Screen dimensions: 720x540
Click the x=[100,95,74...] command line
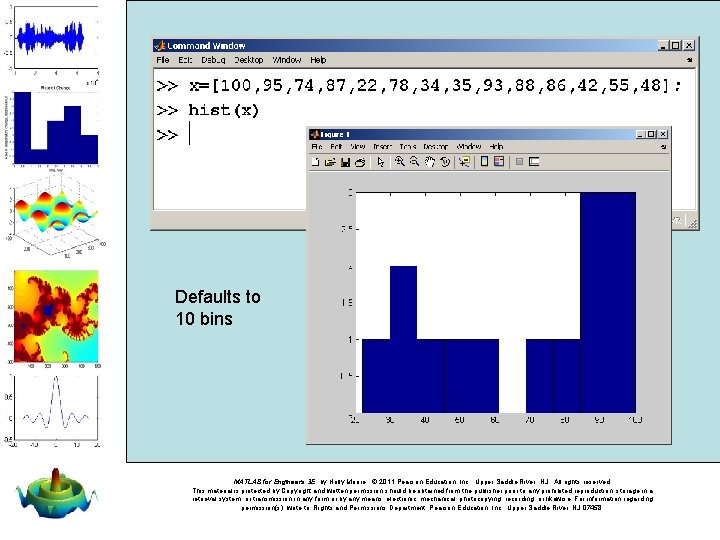tap(435, 85)
